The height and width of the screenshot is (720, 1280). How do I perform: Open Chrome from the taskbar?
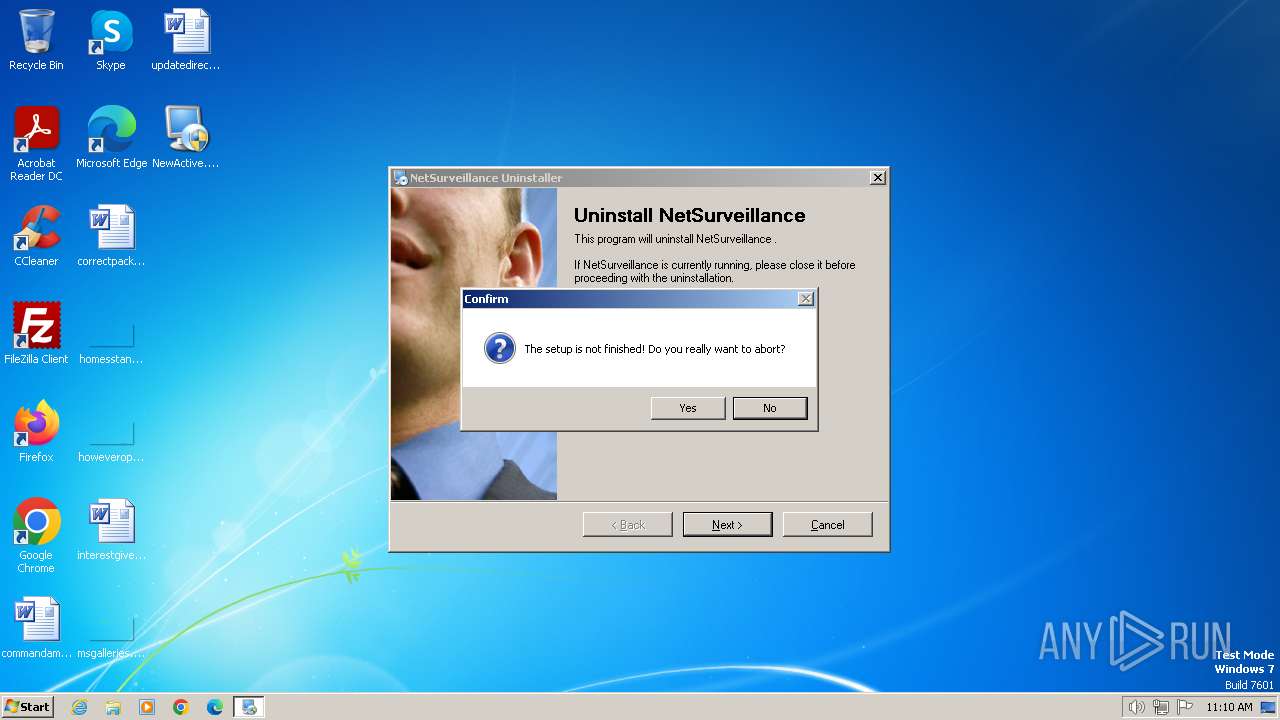coord(181,707)
